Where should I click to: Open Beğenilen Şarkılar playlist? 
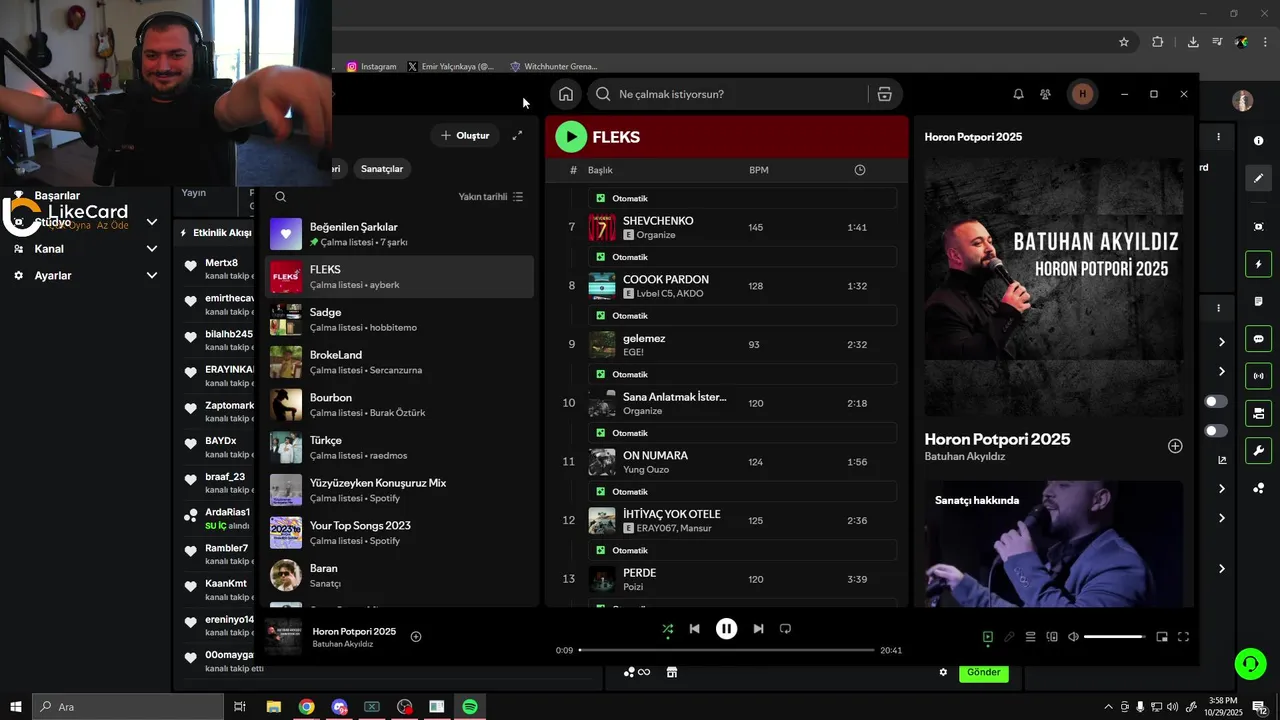pos(400,234)
